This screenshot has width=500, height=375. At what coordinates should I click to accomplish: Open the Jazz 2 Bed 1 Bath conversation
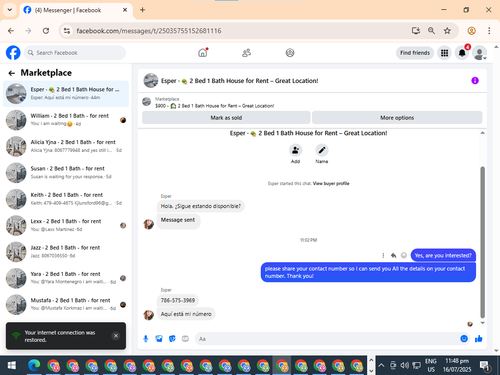pos(66,251)
